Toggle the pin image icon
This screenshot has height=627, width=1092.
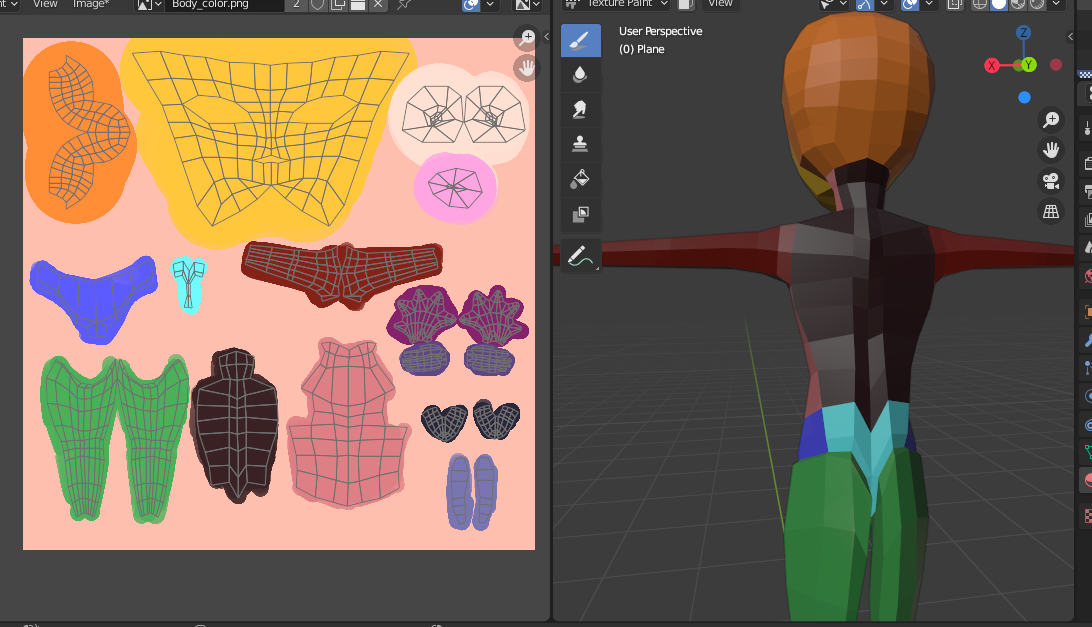404,4
